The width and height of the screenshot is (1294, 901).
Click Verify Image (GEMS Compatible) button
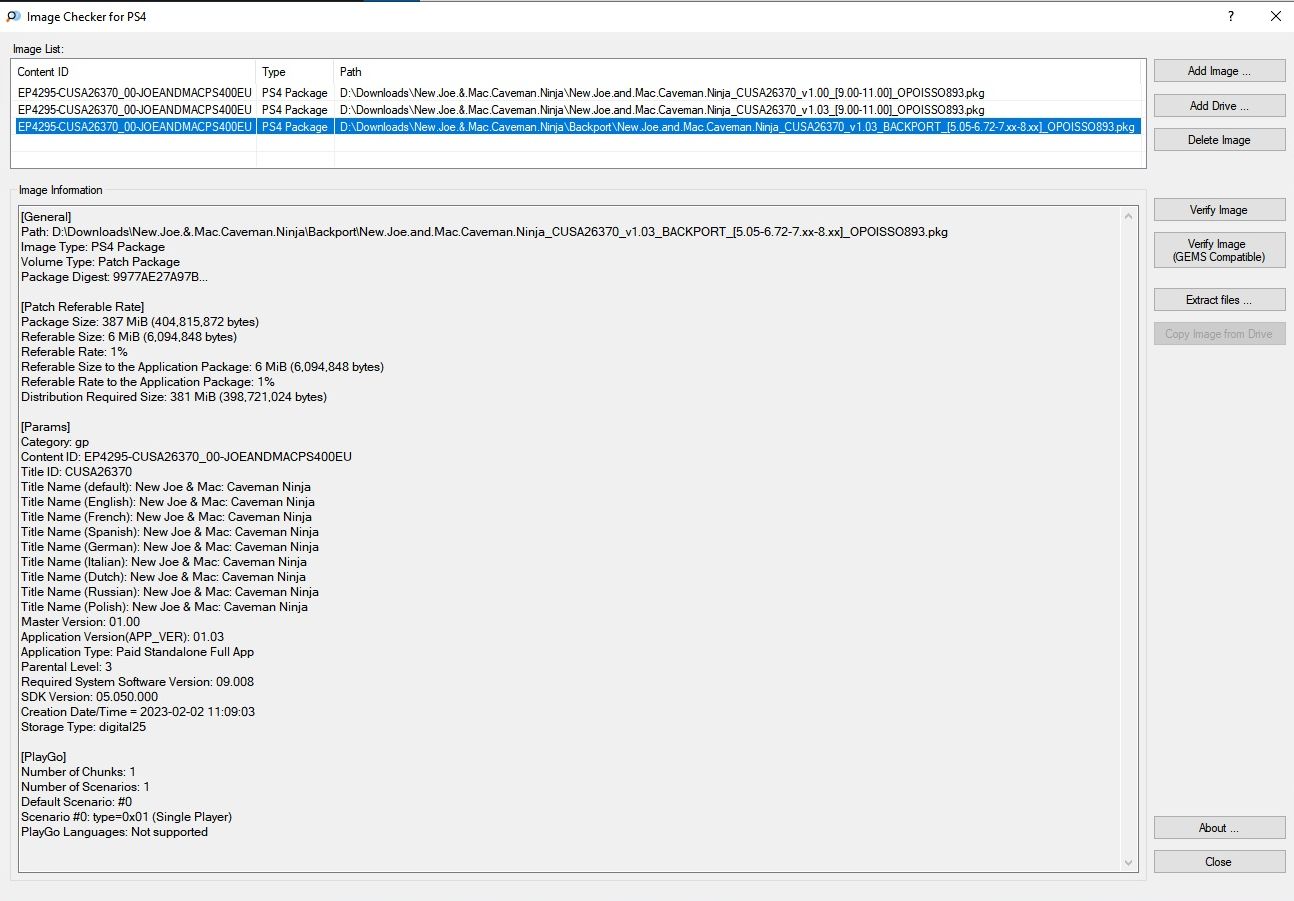coord(1219,251)
